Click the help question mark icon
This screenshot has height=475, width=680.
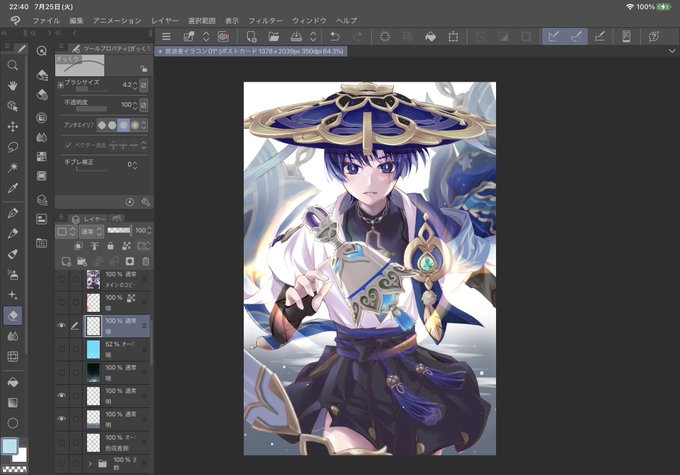coord(654,36)
